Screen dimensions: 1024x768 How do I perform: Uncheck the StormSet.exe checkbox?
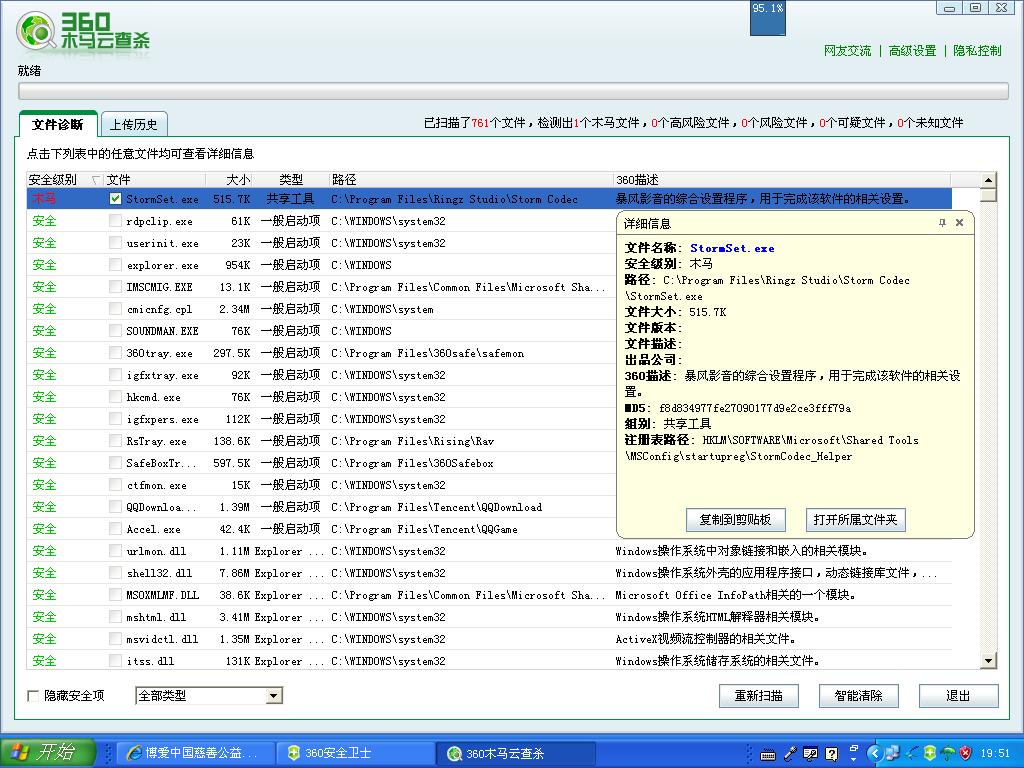click(x=116, y=199)
